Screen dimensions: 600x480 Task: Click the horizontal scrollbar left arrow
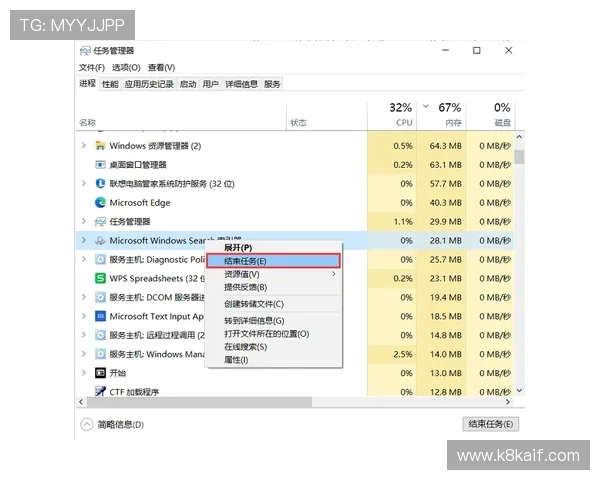(81, 402)
